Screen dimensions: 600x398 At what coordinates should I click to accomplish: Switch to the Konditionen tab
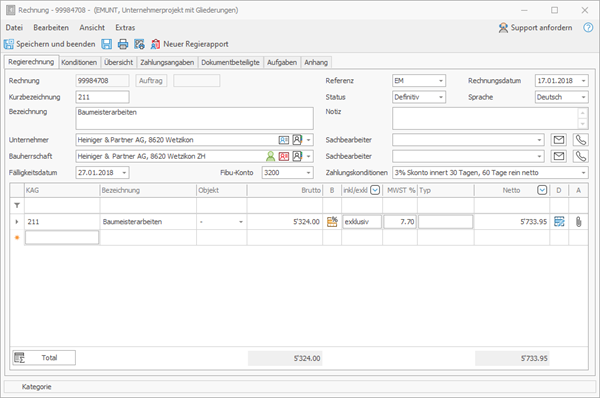79,62
